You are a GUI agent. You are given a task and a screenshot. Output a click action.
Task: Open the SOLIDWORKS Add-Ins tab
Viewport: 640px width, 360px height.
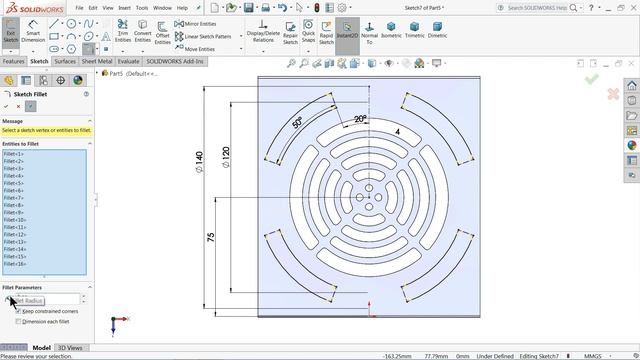click(175, 61)
